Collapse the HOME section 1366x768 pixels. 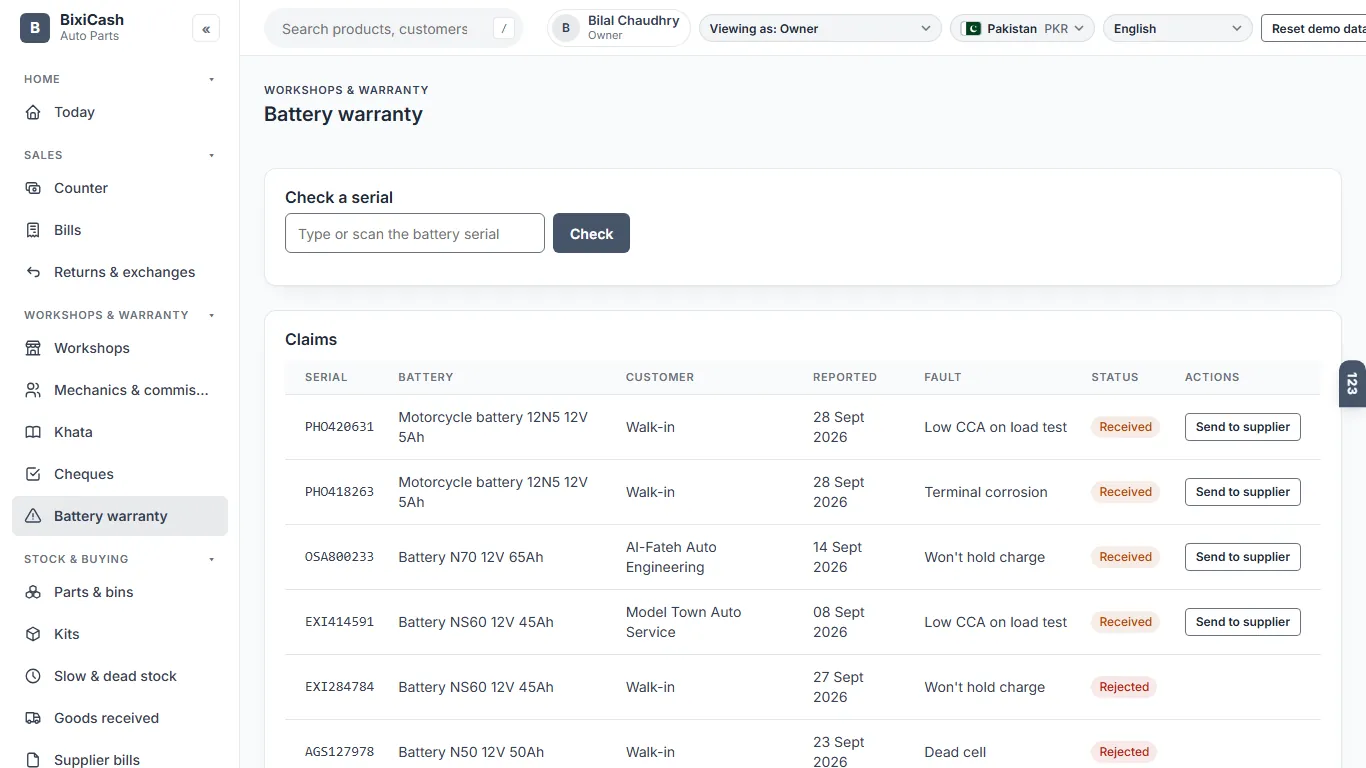211,79
